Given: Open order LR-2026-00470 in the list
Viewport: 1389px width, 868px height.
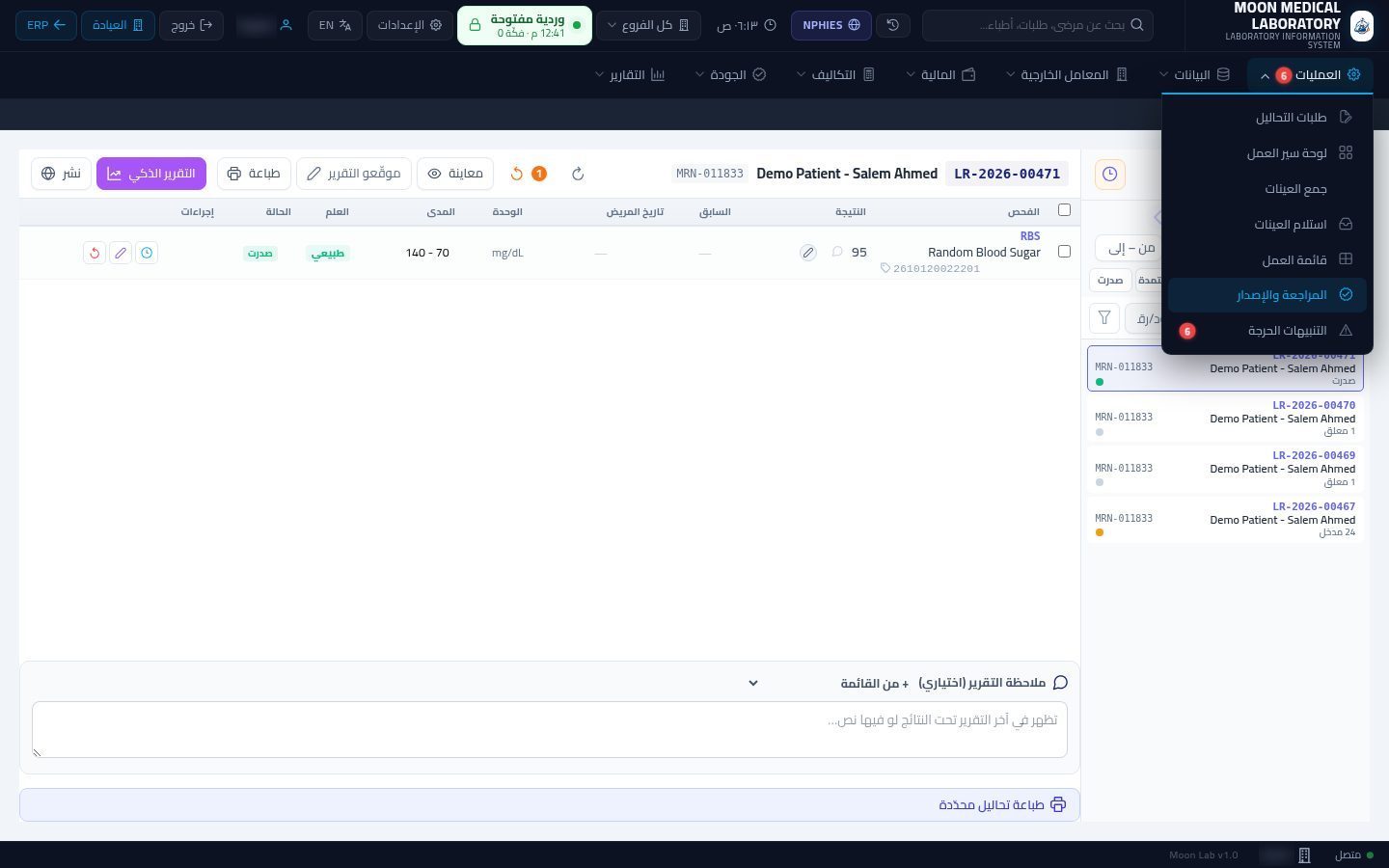Looking at the screenshot, I should point(1225,419).
